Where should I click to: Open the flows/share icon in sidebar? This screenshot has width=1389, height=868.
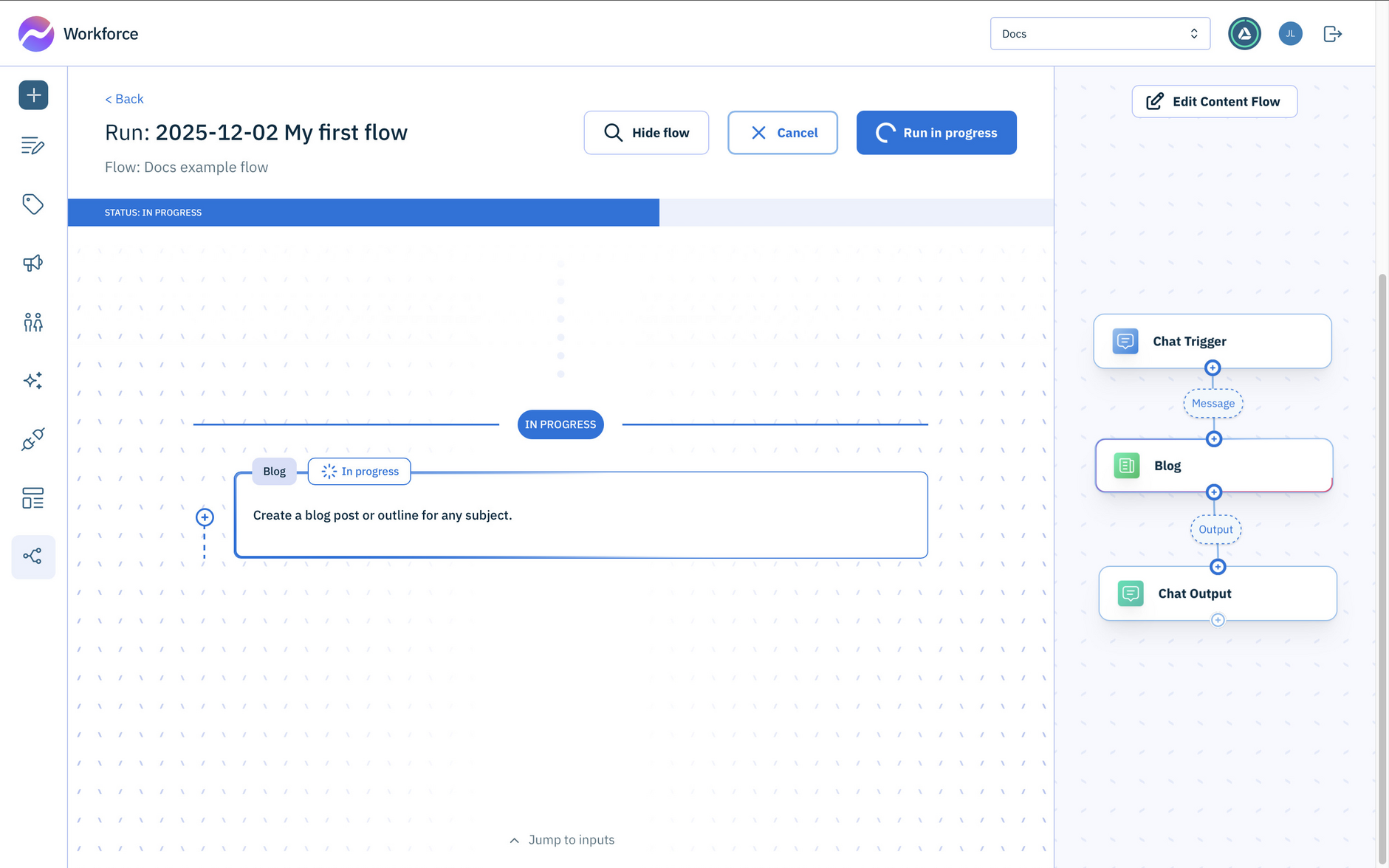(32, 557)
